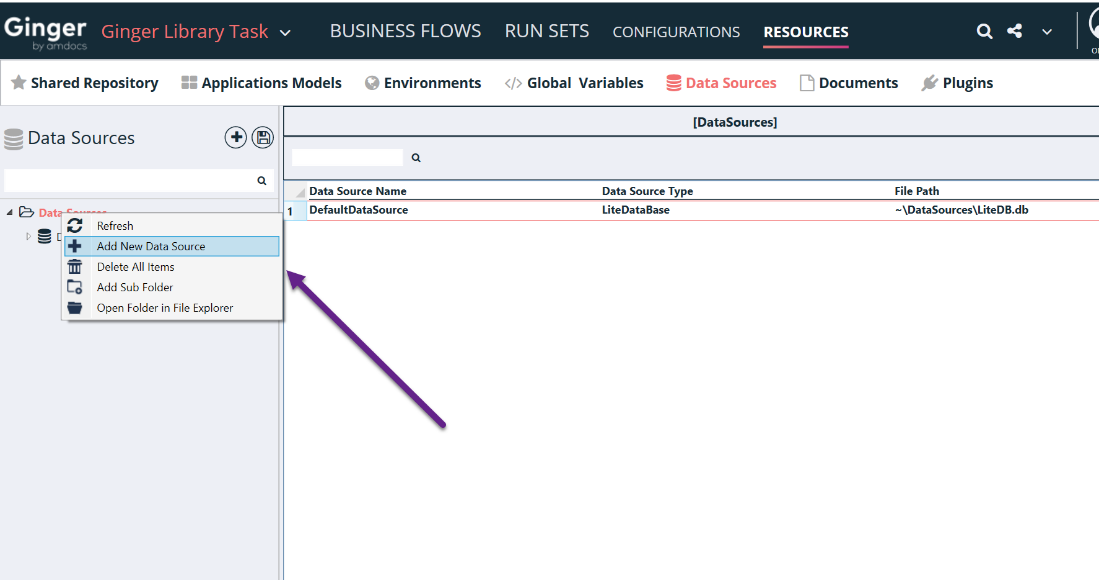
Task: Open the Ginger Library Task solution dropdown
Action: (285, 32)
